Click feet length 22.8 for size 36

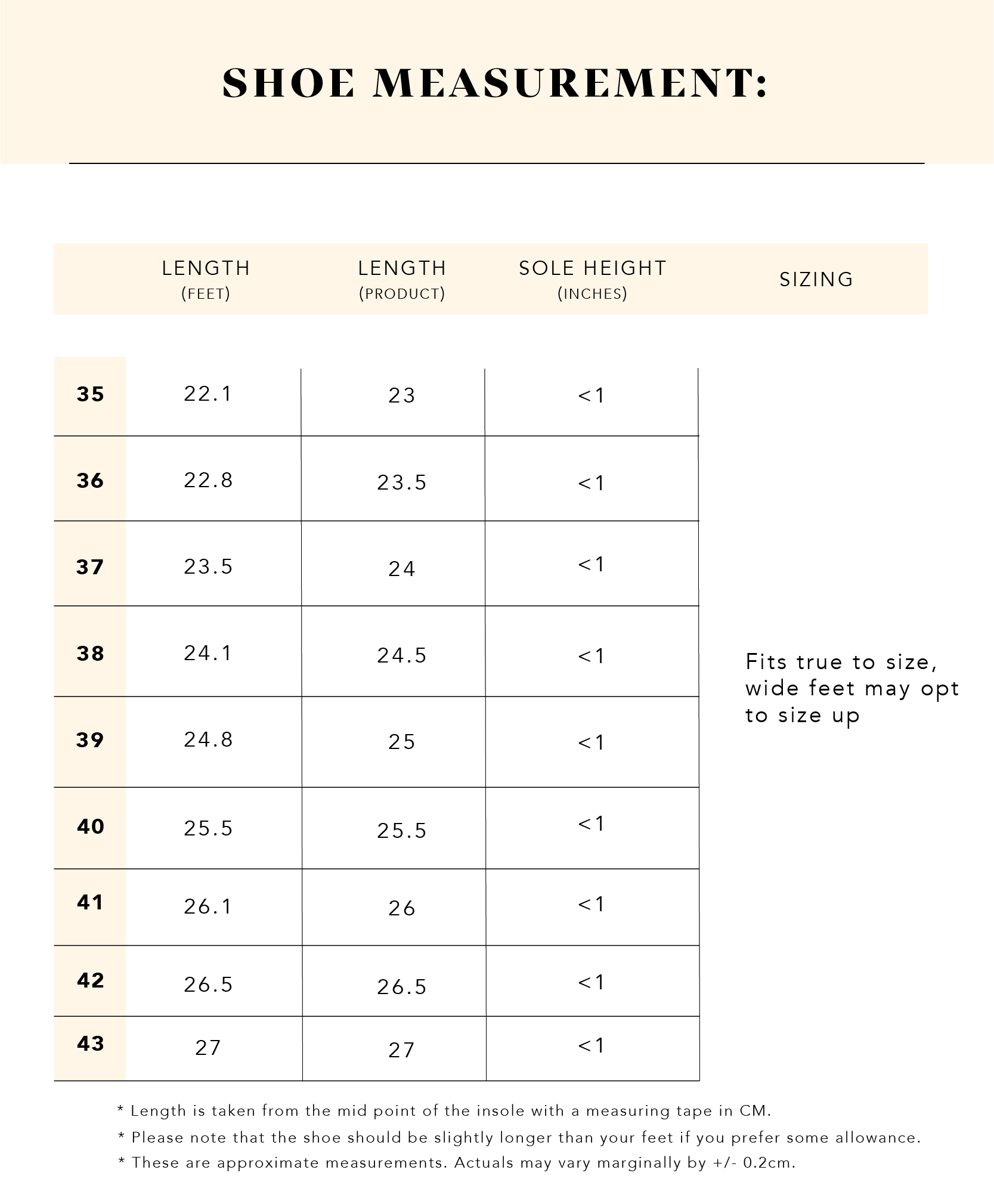pos(208,480)
